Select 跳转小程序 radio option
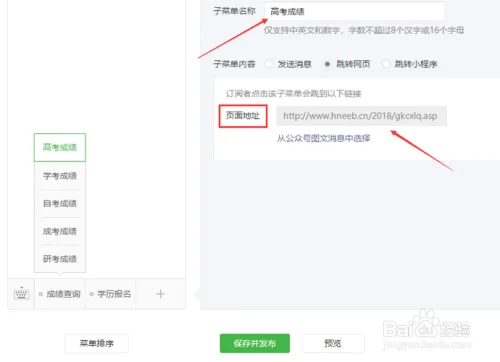Image resolution: width=500 pixels, height=362 pixels. (386, 64)
